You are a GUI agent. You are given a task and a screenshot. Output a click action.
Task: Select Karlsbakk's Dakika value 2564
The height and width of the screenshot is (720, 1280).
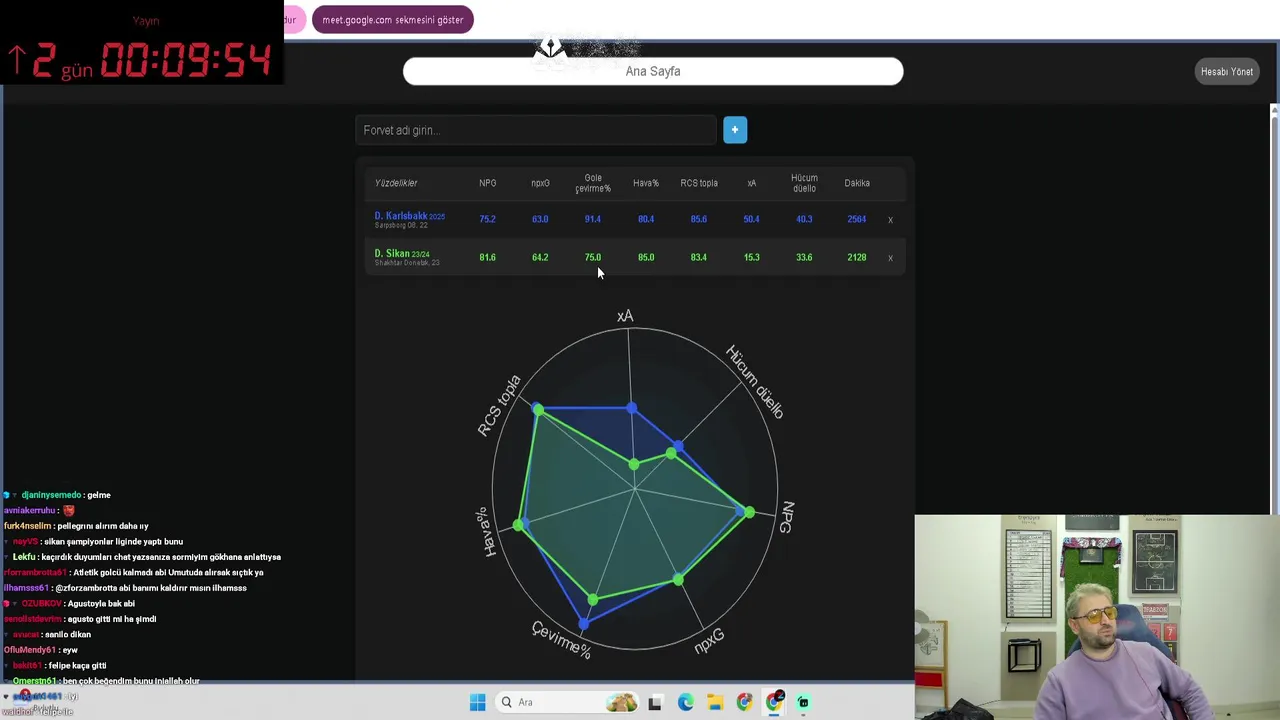click(x=857, y=219)
